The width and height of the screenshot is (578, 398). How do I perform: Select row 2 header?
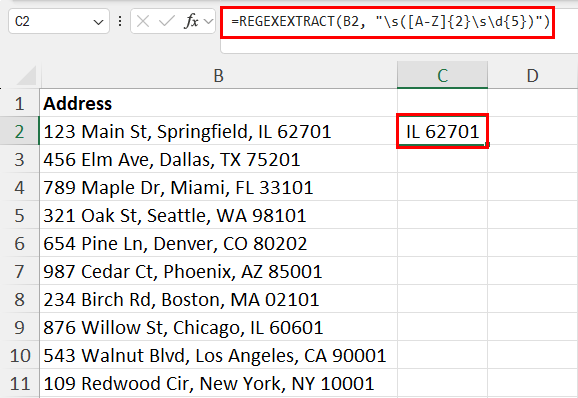(x=20, y=131)
